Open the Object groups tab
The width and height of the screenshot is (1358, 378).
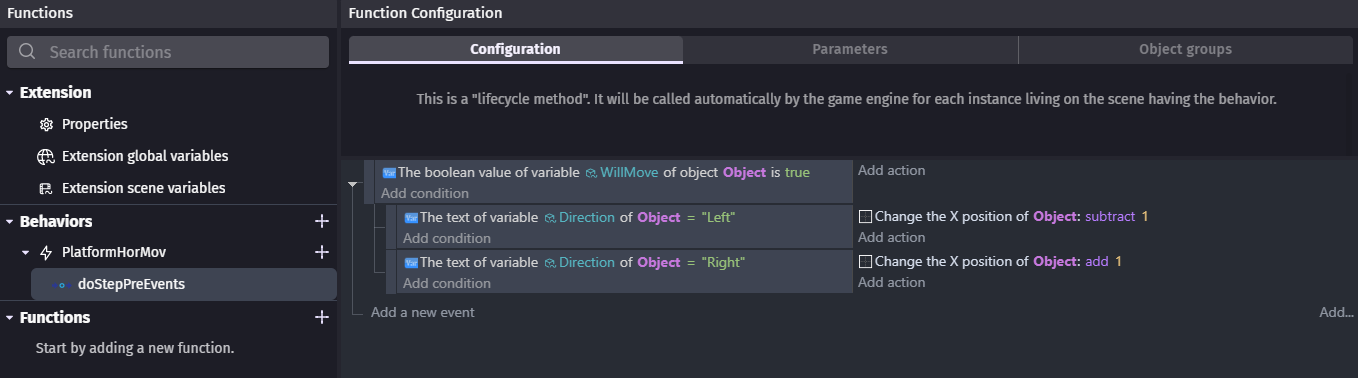click(x=1185, y=49)
